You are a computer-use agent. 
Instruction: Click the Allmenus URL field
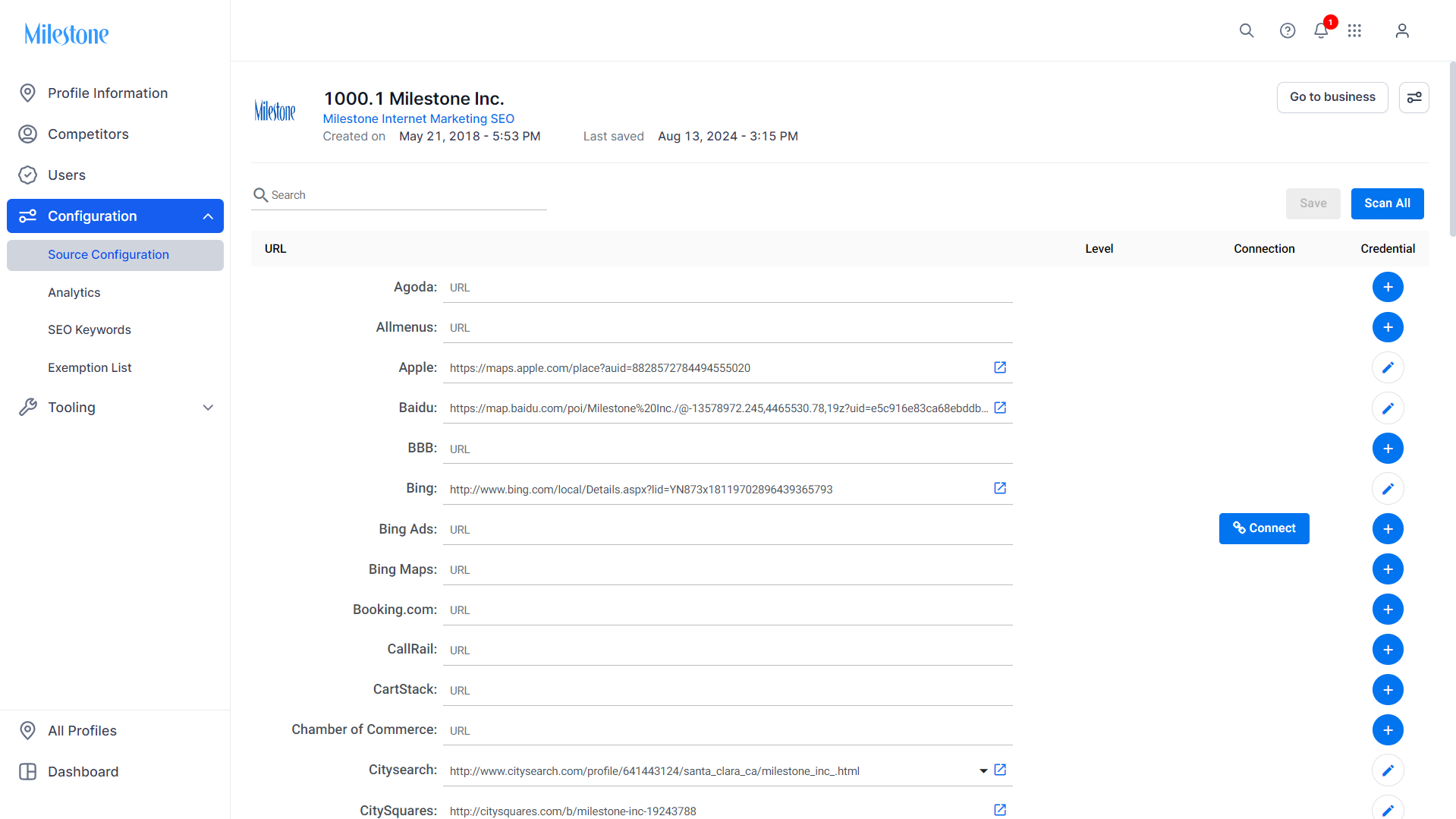(728, 328)
